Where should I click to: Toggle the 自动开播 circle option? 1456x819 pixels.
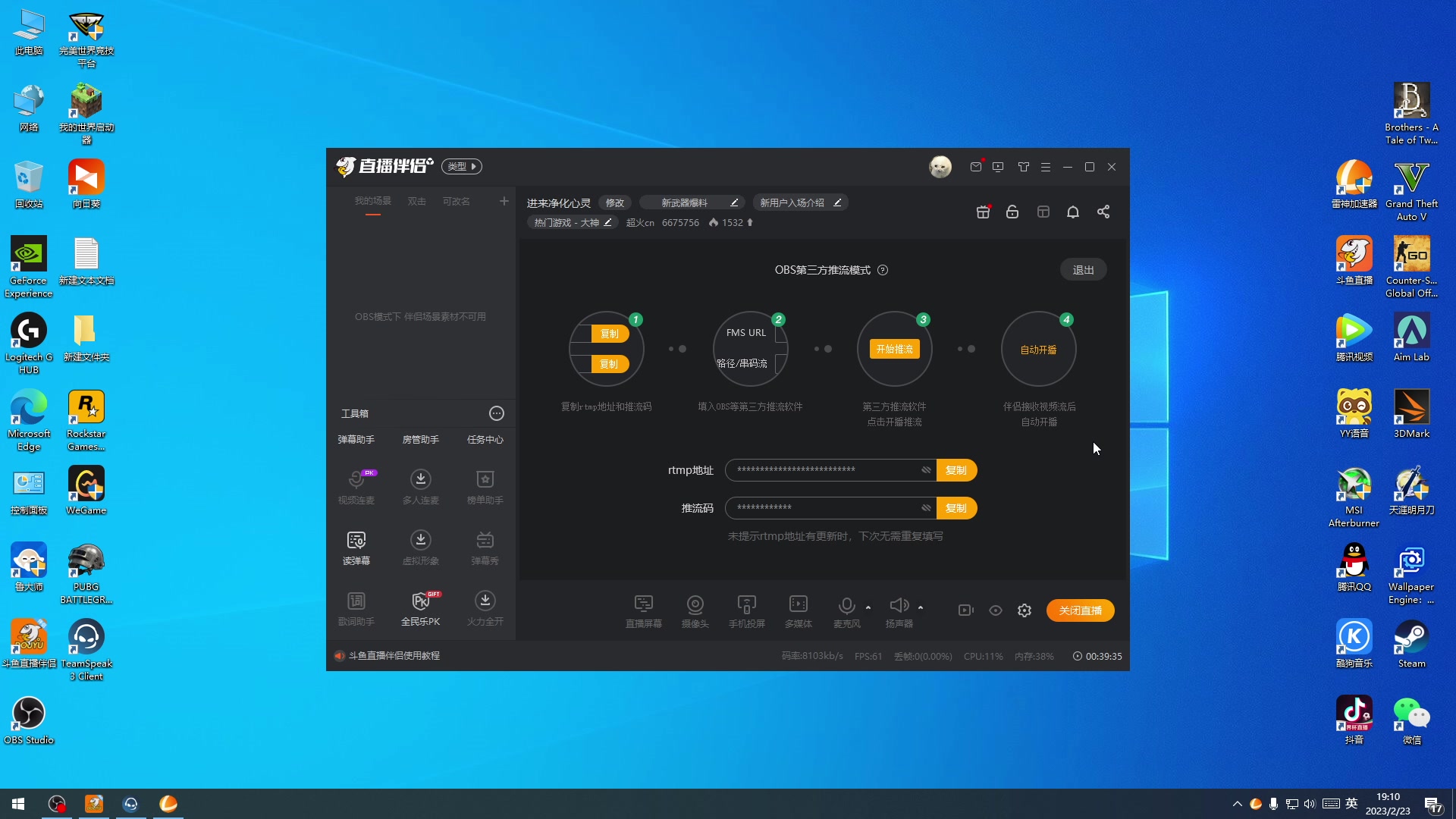click(1038, 349)
